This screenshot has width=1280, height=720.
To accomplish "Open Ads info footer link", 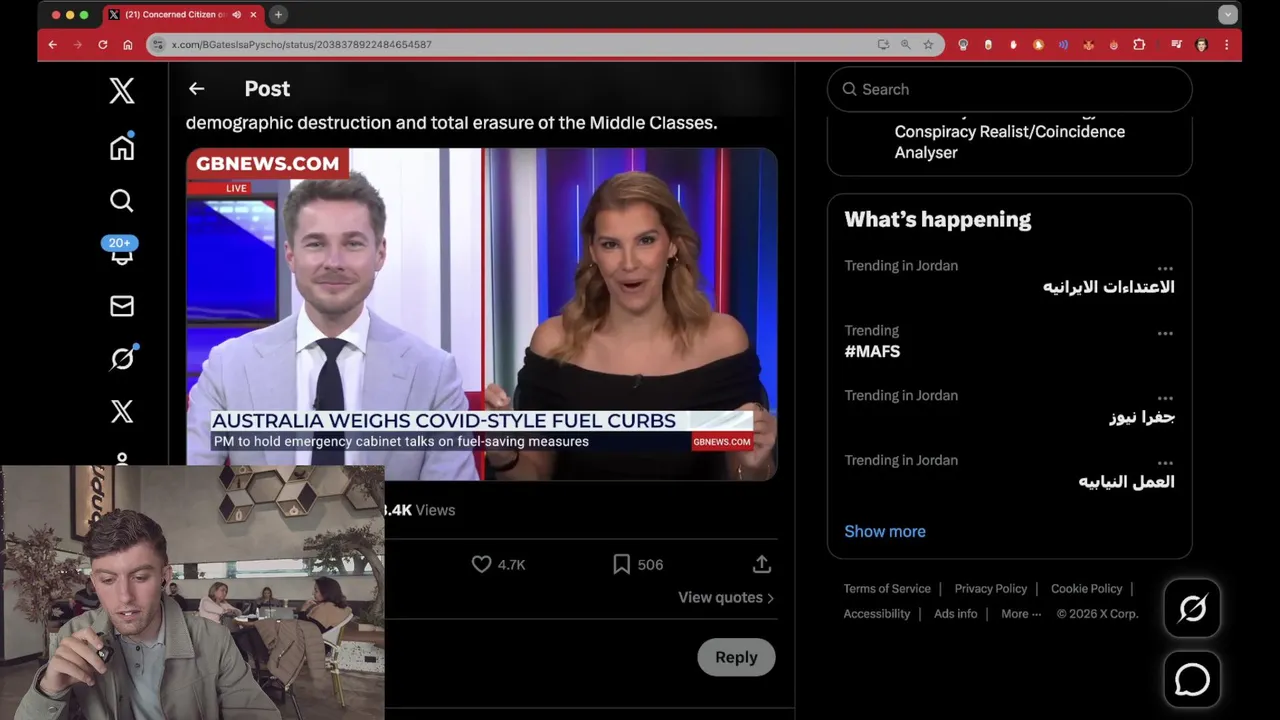I will point(956,614).
